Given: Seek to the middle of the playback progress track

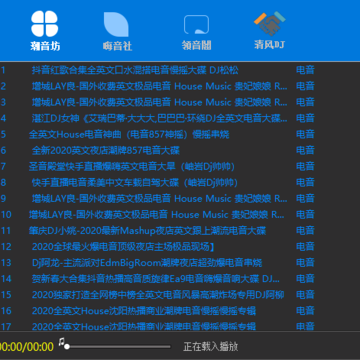Looking at the screenshot, I should pyautogui.click(x=118, y=347).
